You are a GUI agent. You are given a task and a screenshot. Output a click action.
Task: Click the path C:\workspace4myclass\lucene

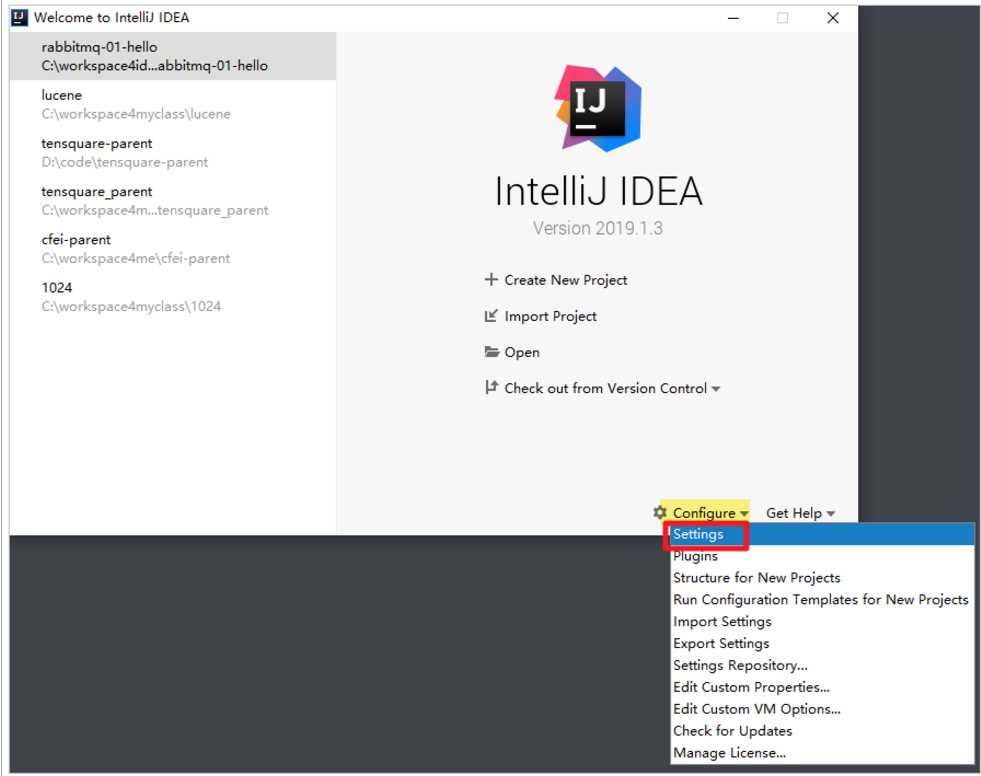136,114
